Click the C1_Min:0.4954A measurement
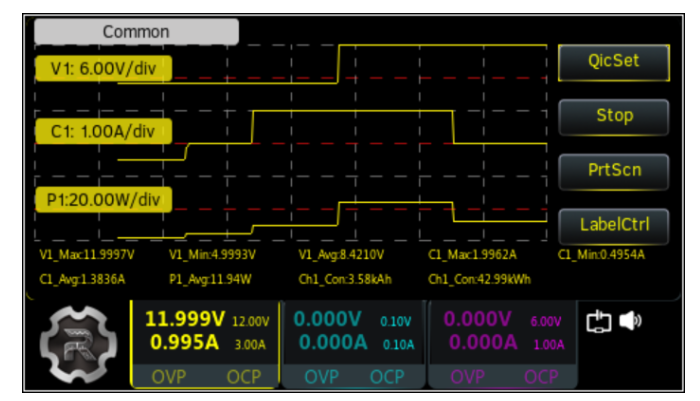The width and height of the screenshot is (700, 401). (601, 255)
